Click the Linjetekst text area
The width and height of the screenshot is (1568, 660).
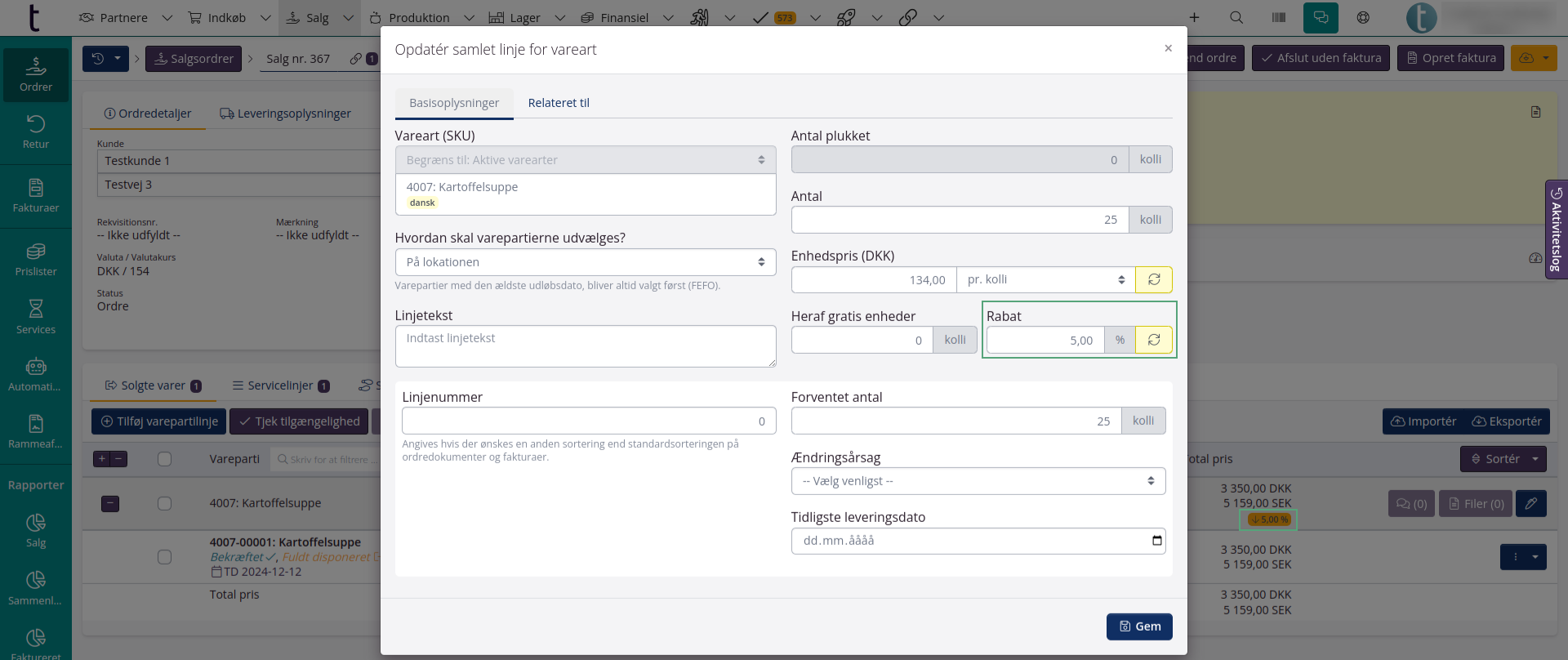point(585,346)
